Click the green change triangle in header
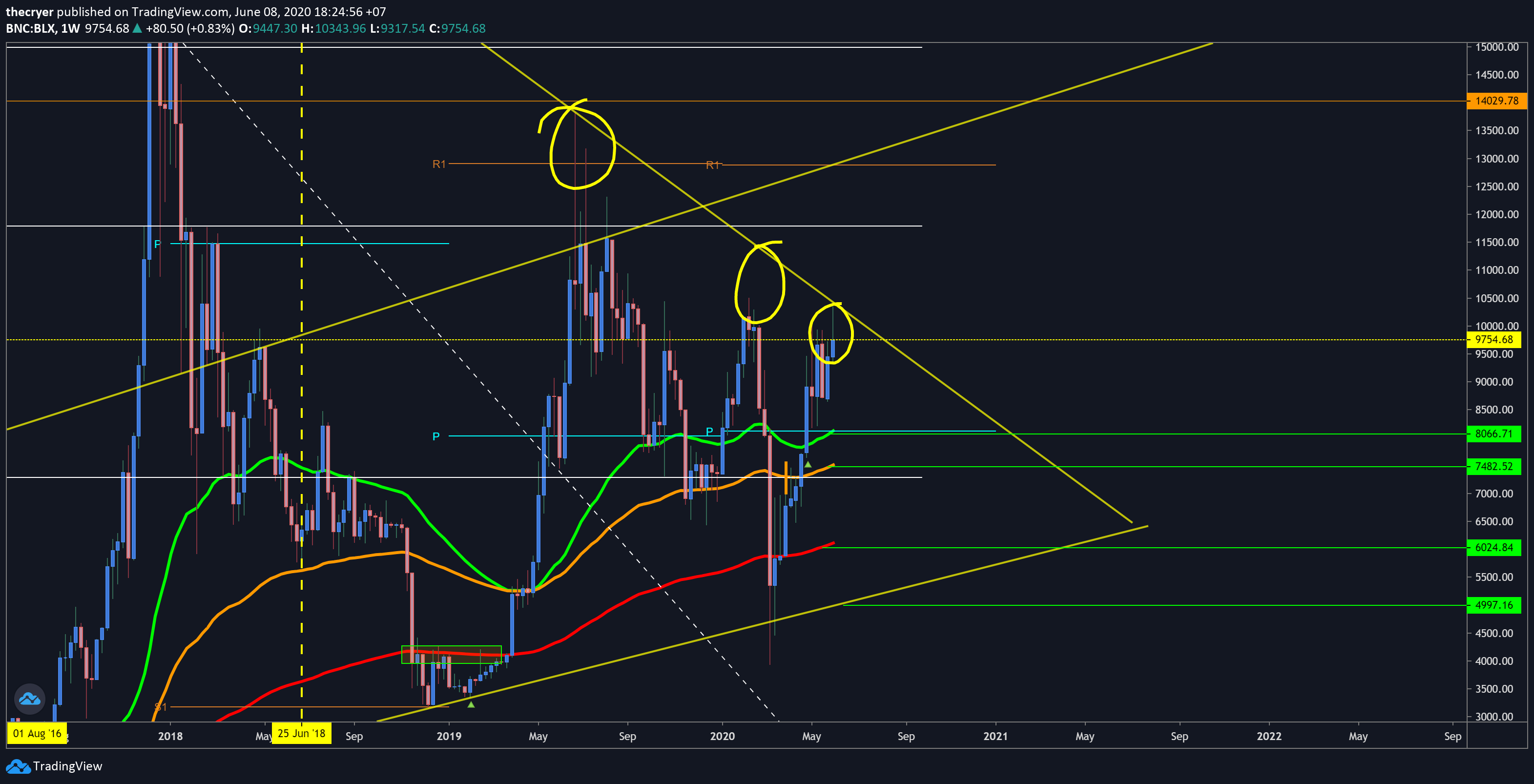This screenshot has width=1534, height=784. (137, 28)
